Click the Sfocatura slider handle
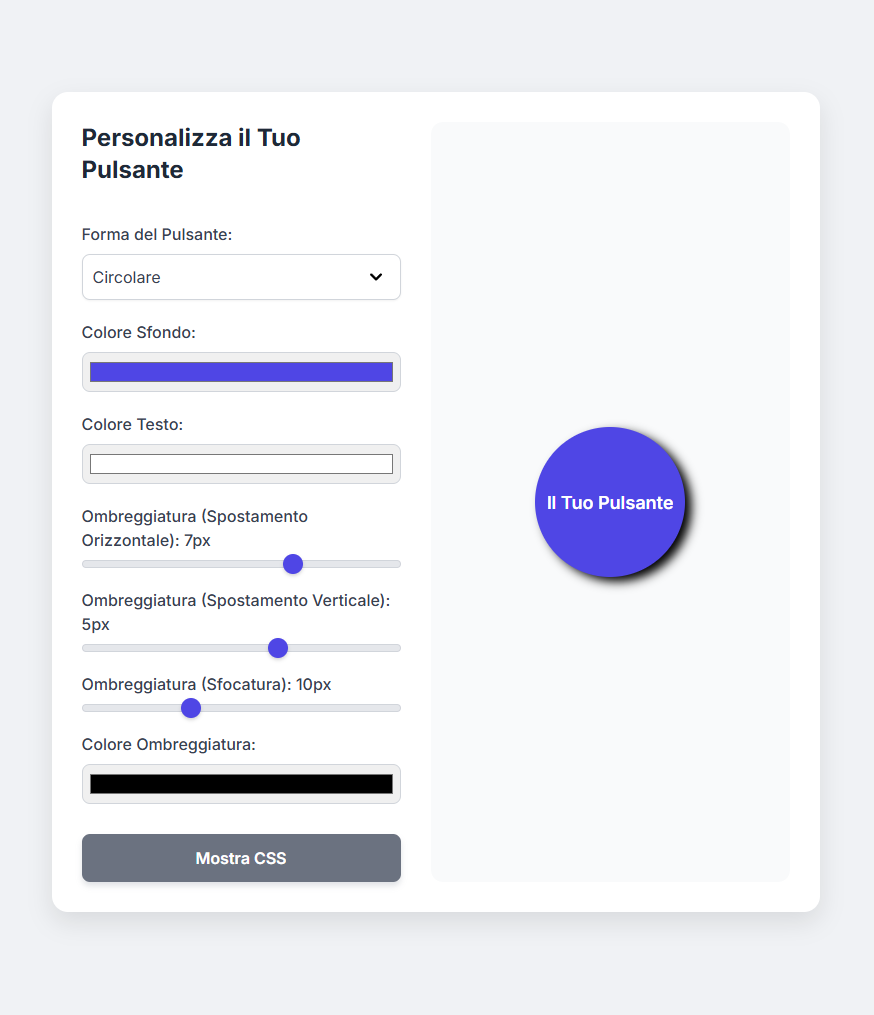This screenshot has width=874, height=1015. [191, 708]
